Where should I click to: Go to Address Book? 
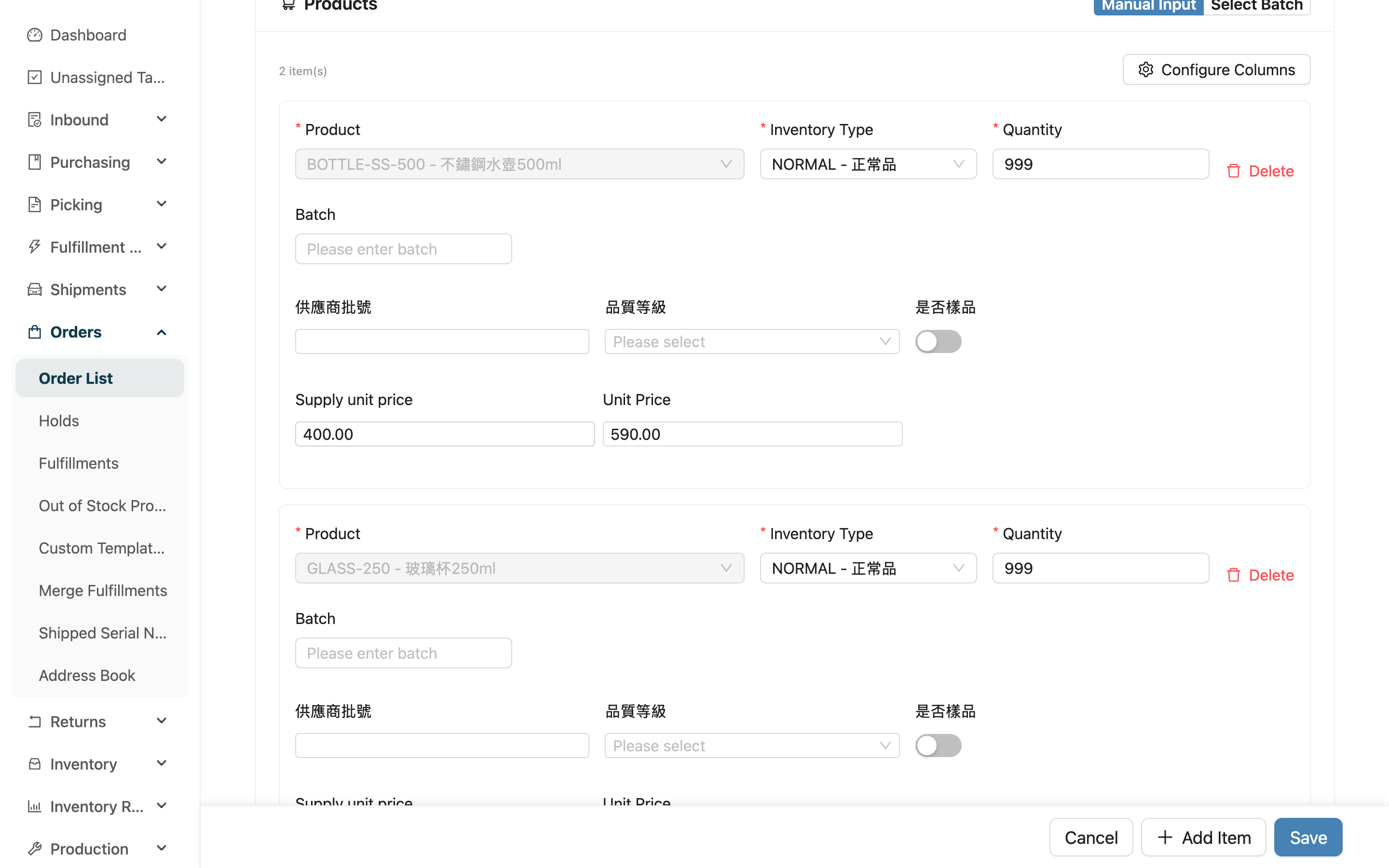point(87,676)
